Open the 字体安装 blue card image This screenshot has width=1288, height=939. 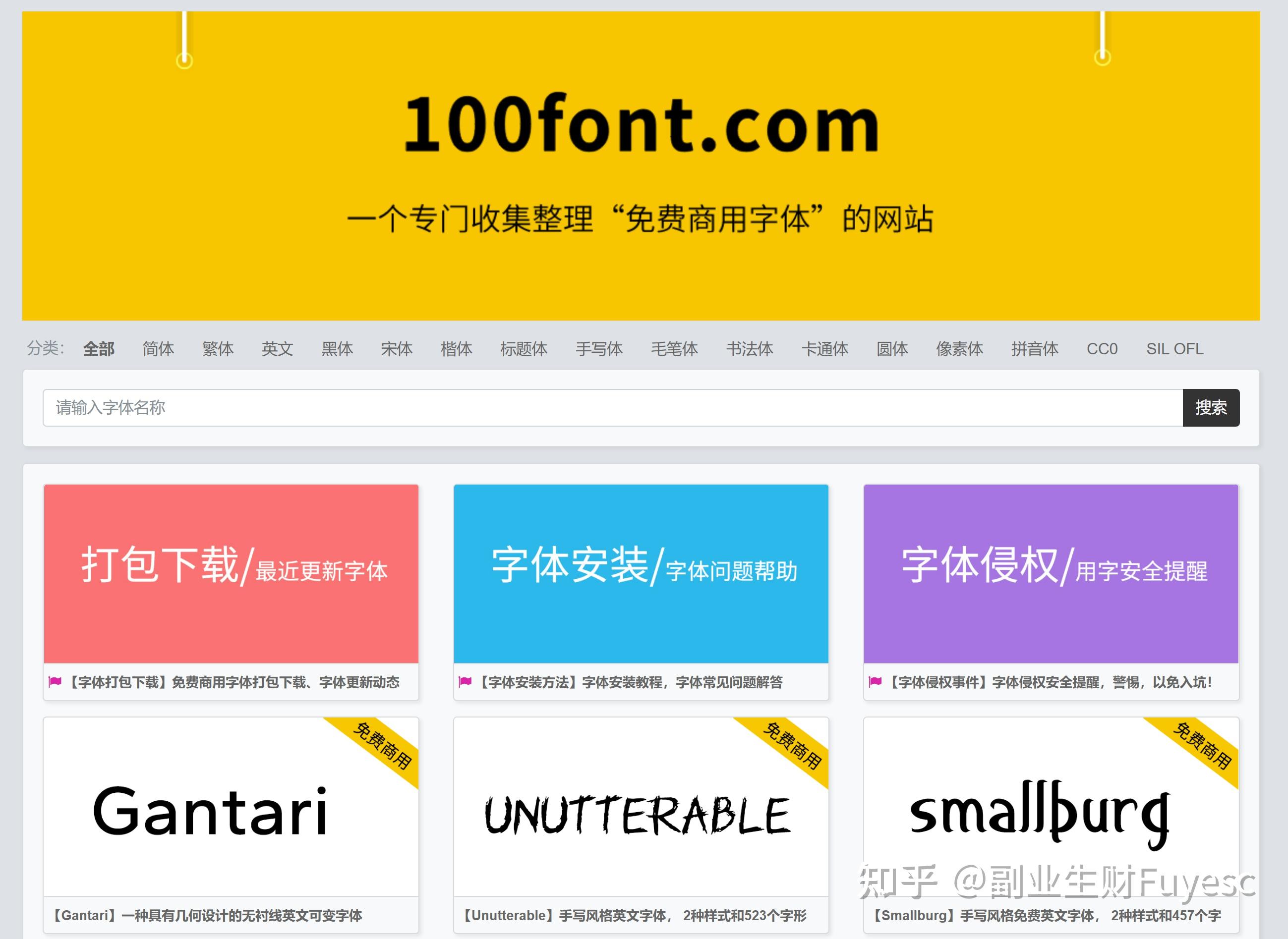tap(641, 573)
